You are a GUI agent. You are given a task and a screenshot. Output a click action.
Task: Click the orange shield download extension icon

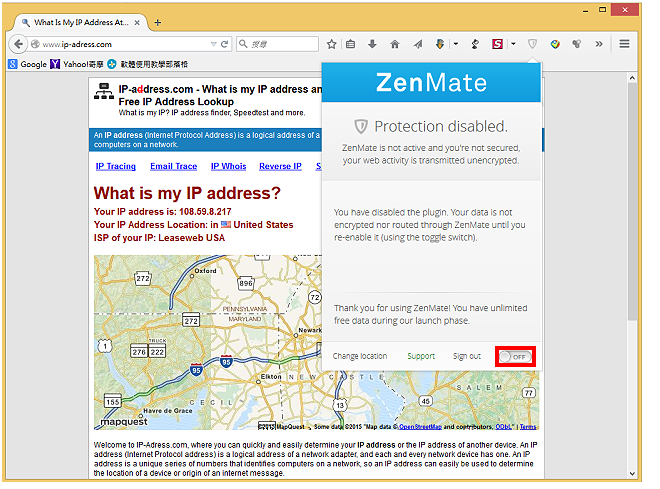(440, 44)
